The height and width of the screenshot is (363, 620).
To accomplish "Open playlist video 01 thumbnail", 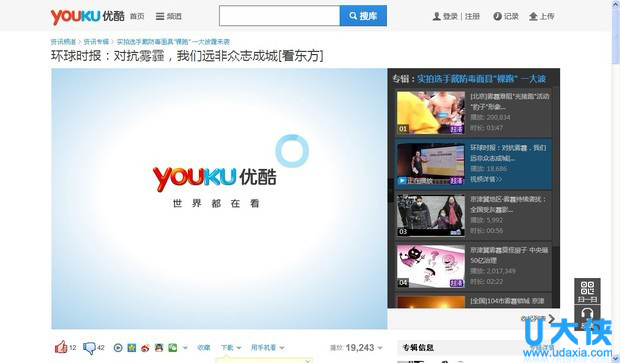I will 431,113.
